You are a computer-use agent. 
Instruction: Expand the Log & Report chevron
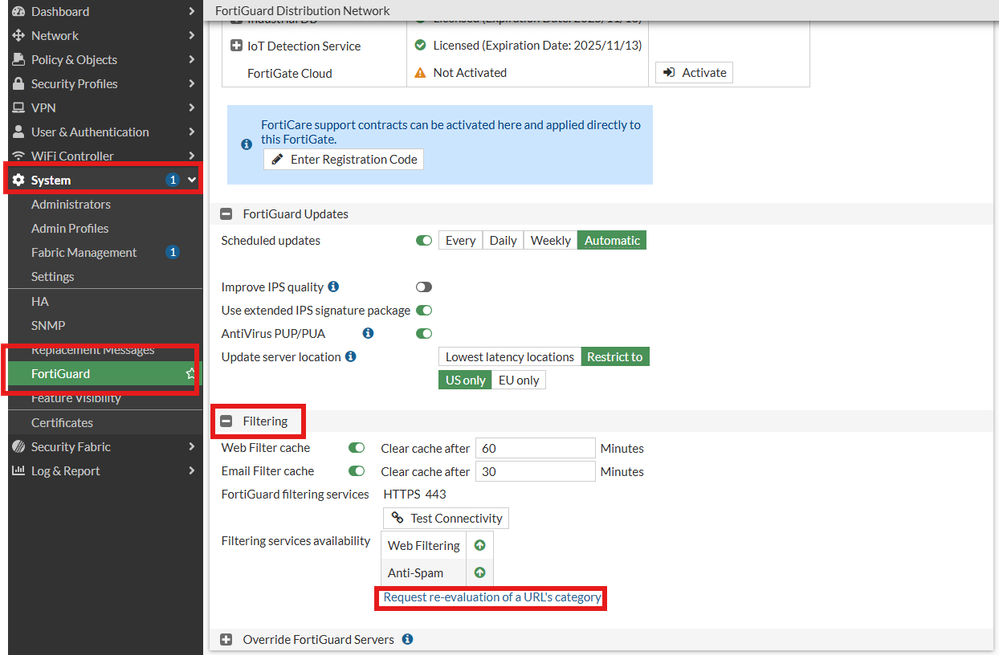(x=192, y=471)
